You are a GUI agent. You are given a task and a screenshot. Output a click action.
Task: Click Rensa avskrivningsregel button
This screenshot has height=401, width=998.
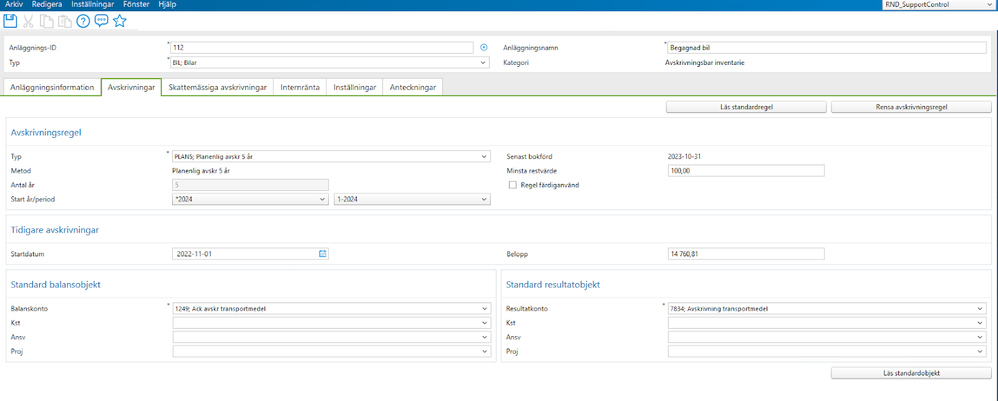point(911,107)
